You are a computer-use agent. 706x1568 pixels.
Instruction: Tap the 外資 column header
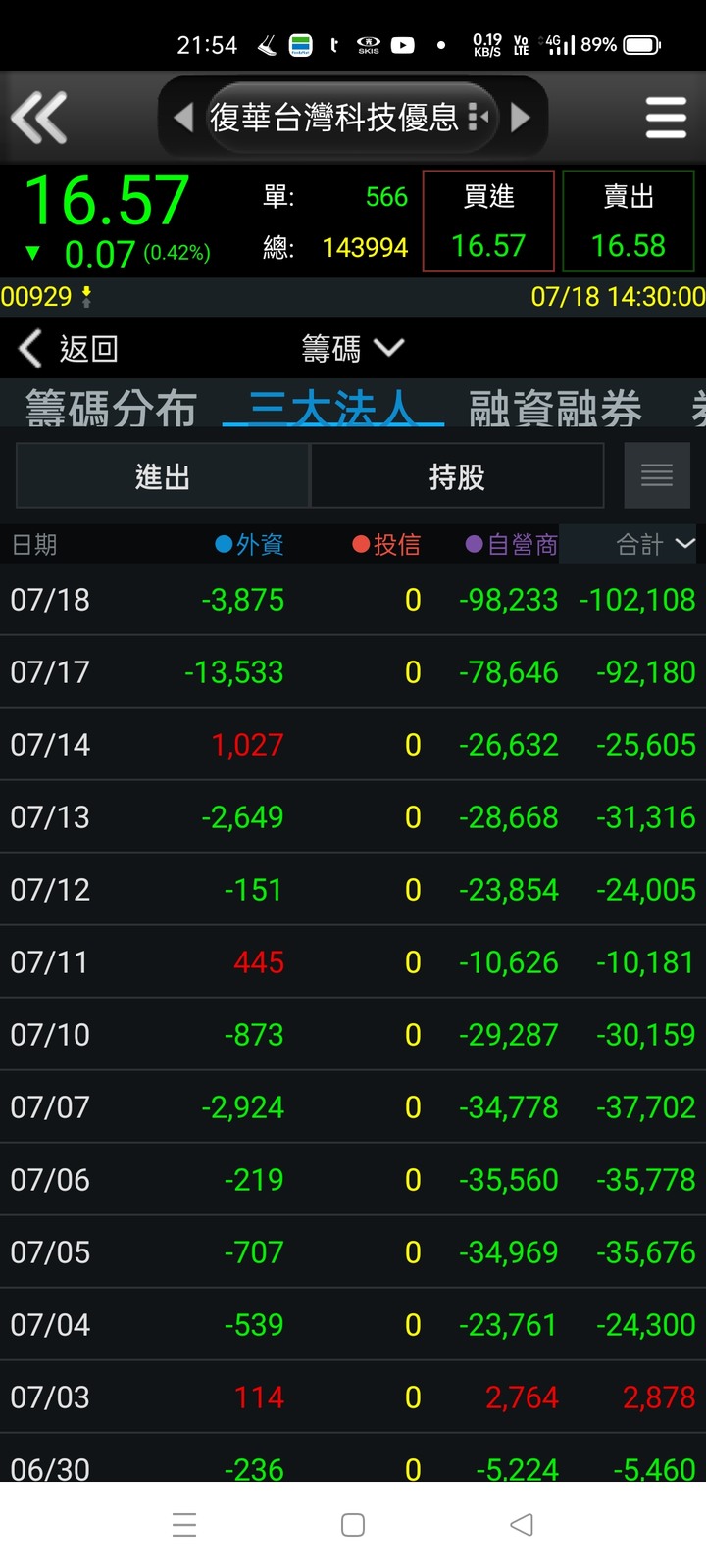[250, 544]
